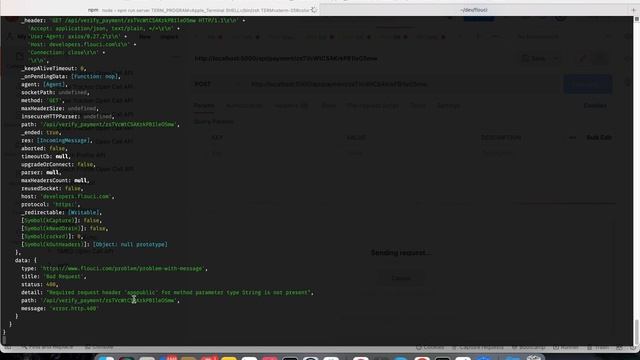Image resolution: width=640 pixels, height=360 pixels.
Task: Open the Params tab in Postman
Action: click(x=204, y=106)
